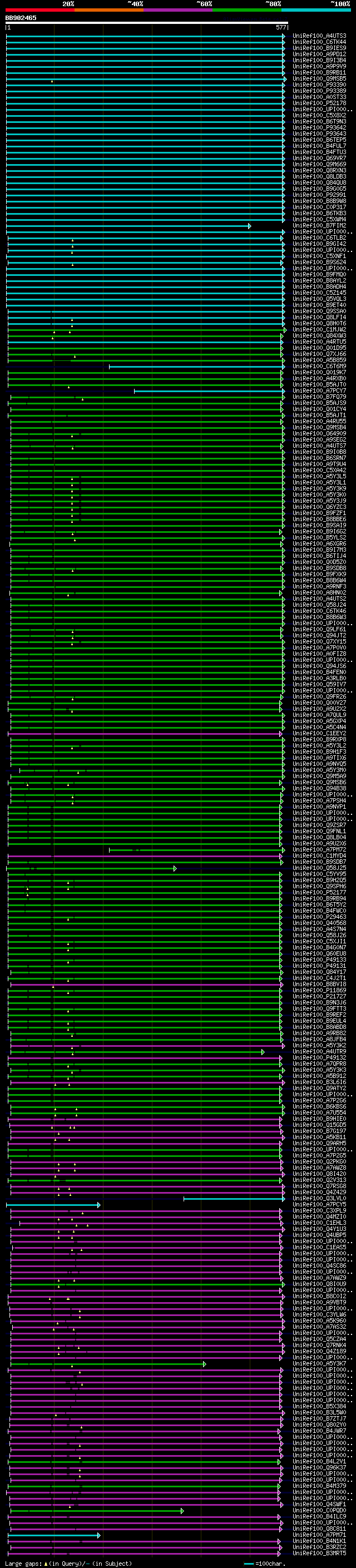The height and width of the screenshot is (1568, 356).
Task: Open hit UniRef100_C6TK44
Action: click(319, 42)
